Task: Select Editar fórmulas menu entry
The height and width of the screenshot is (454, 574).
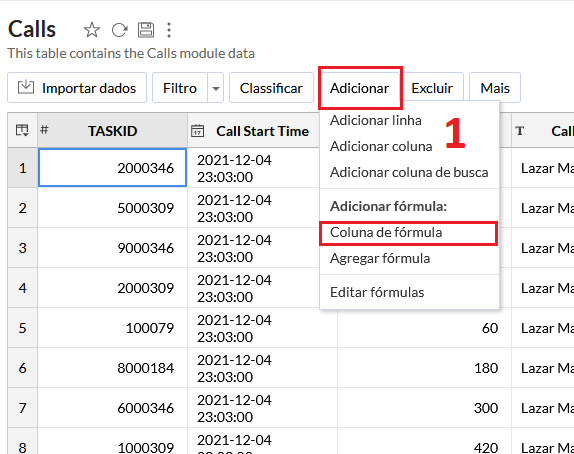Action: pos(409,292)
